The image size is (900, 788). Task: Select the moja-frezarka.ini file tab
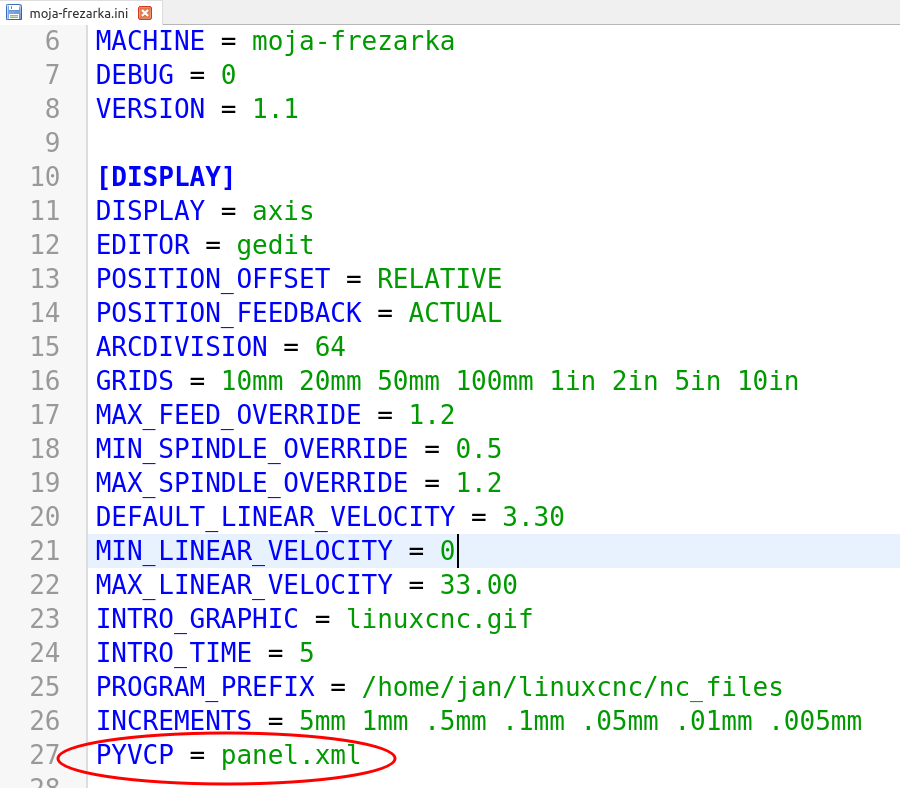tap(78, 13)
